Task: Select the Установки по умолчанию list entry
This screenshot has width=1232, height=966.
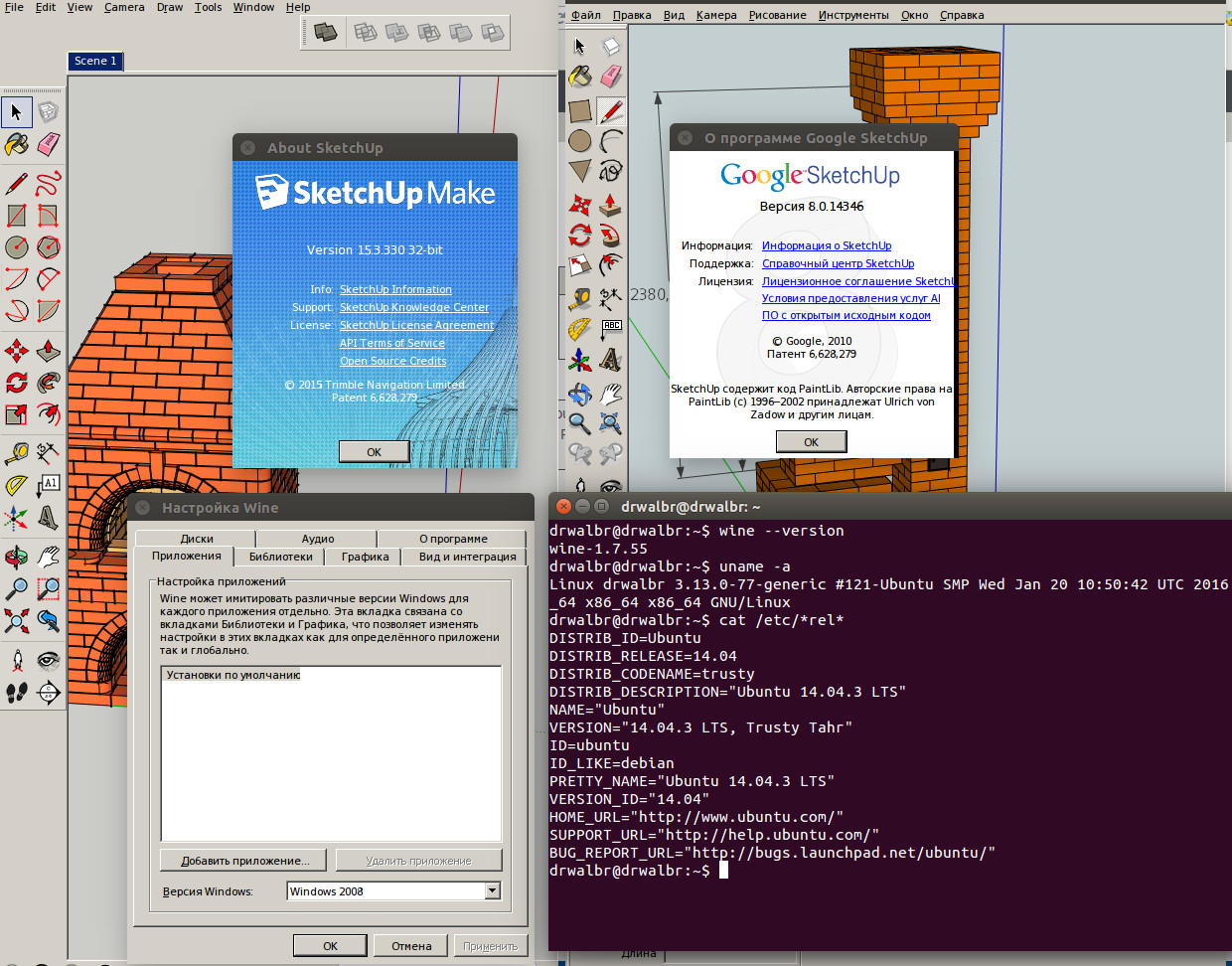Action: pos(233,675)
